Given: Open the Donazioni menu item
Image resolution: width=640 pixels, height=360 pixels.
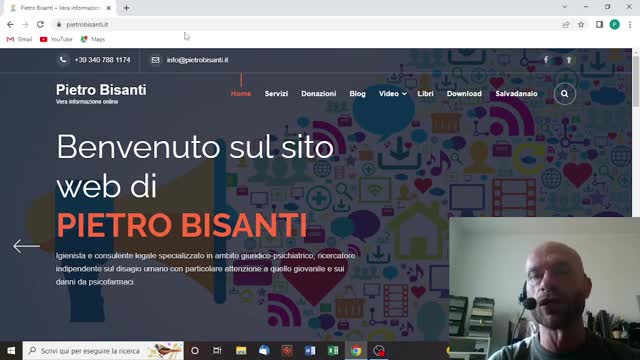Looking at the screenshot, I should pyautogui.click(x=319, y=93).
